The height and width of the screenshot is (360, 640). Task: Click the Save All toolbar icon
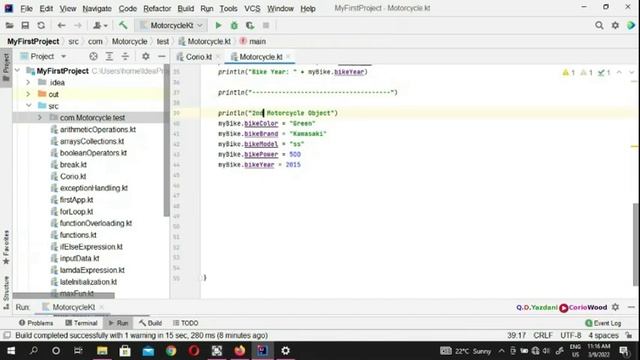point(25,25)
